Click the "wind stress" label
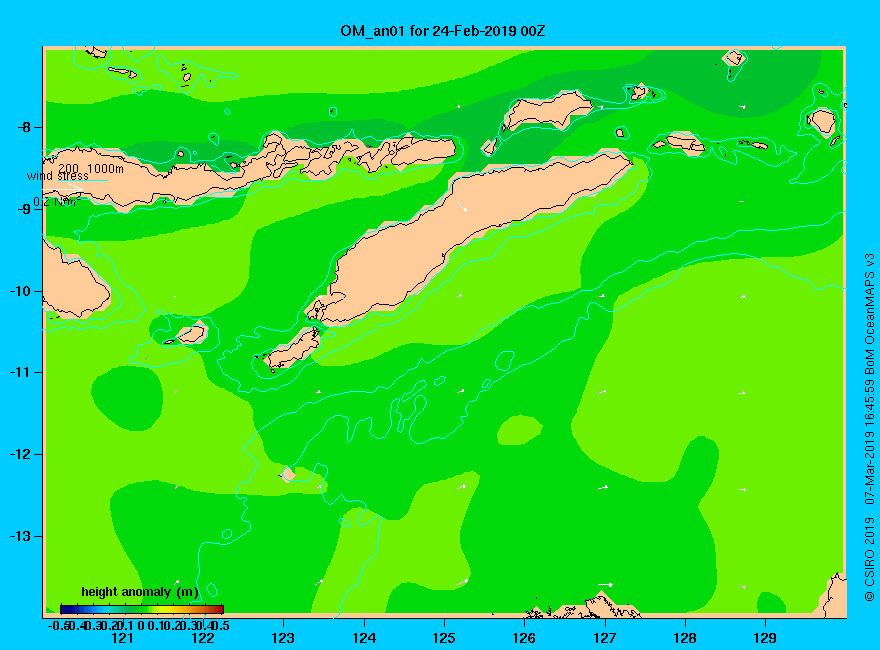 pos(57,176)
